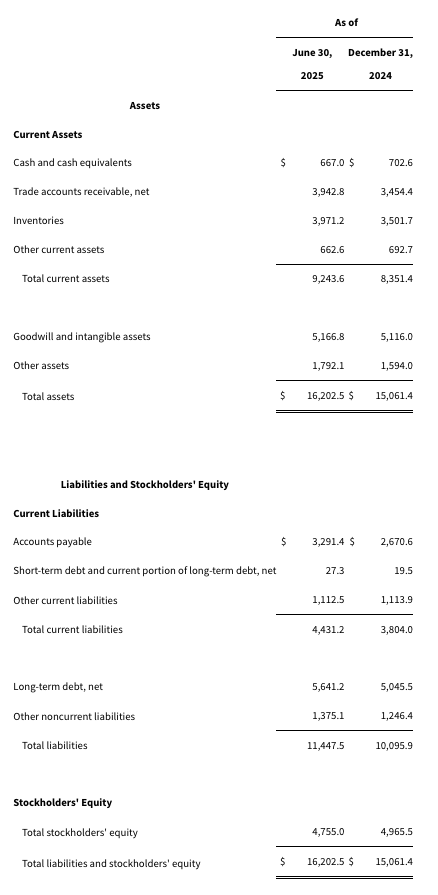
Task: Select Total stockholders' equity value 4,965.5
Action: [x=396, y=832]
